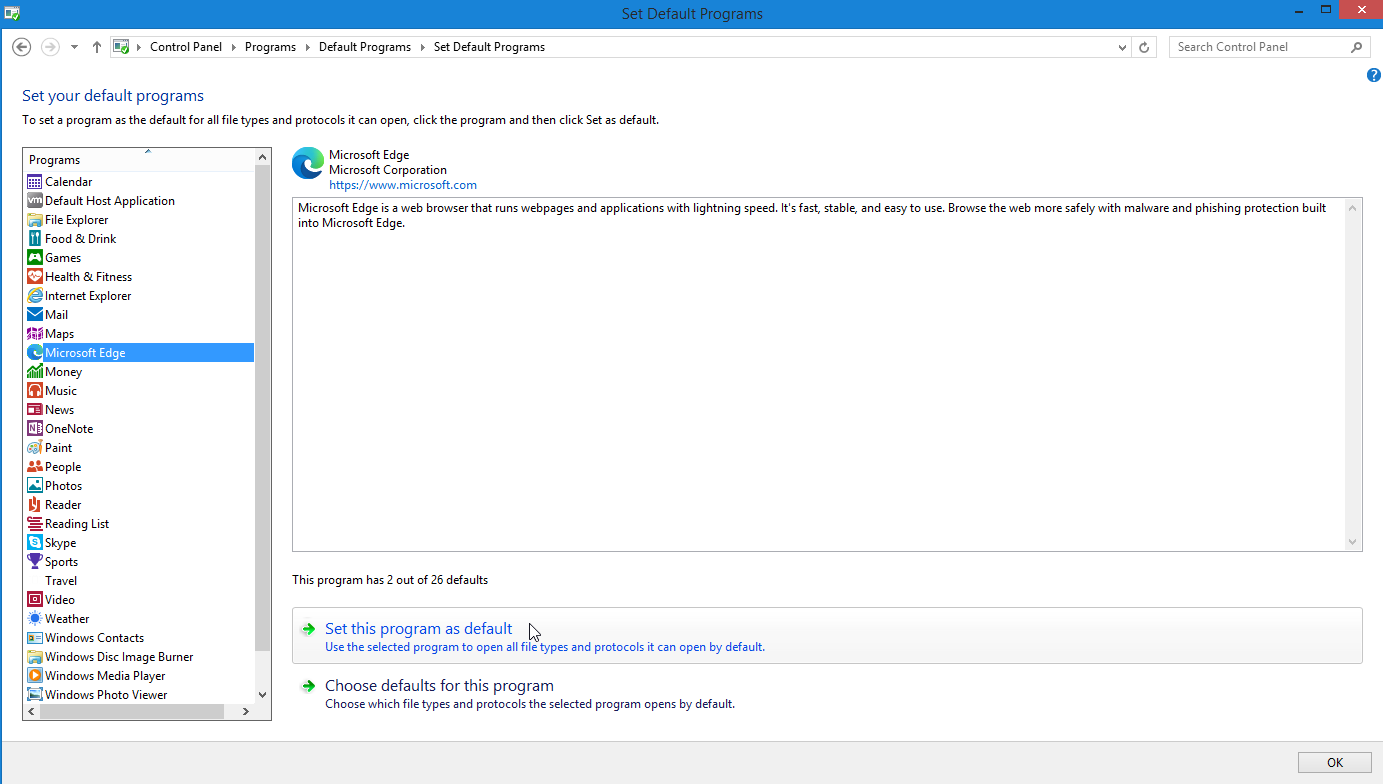Click the Paint palette icon
This screenshot has height=784, width=1383.
tap(35, 448)
